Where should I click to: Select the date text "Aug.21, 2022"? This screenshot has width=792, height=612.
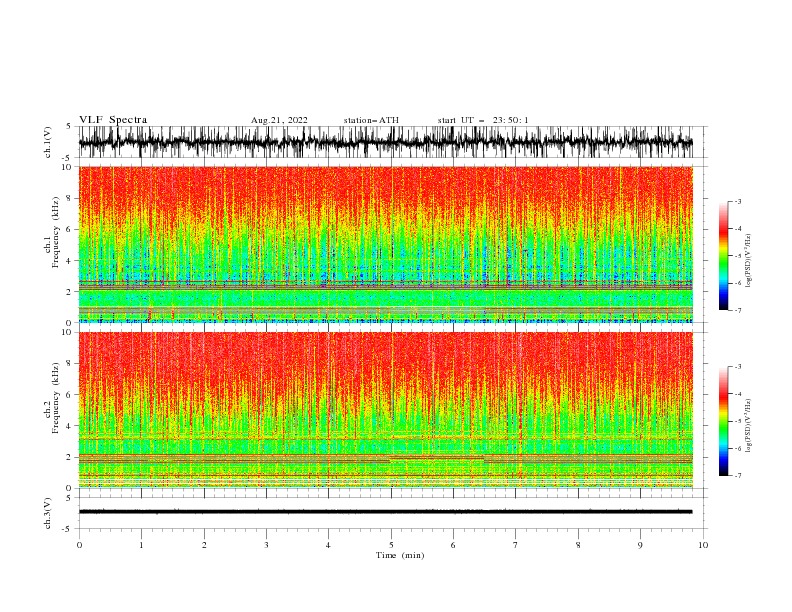(279, 120)
